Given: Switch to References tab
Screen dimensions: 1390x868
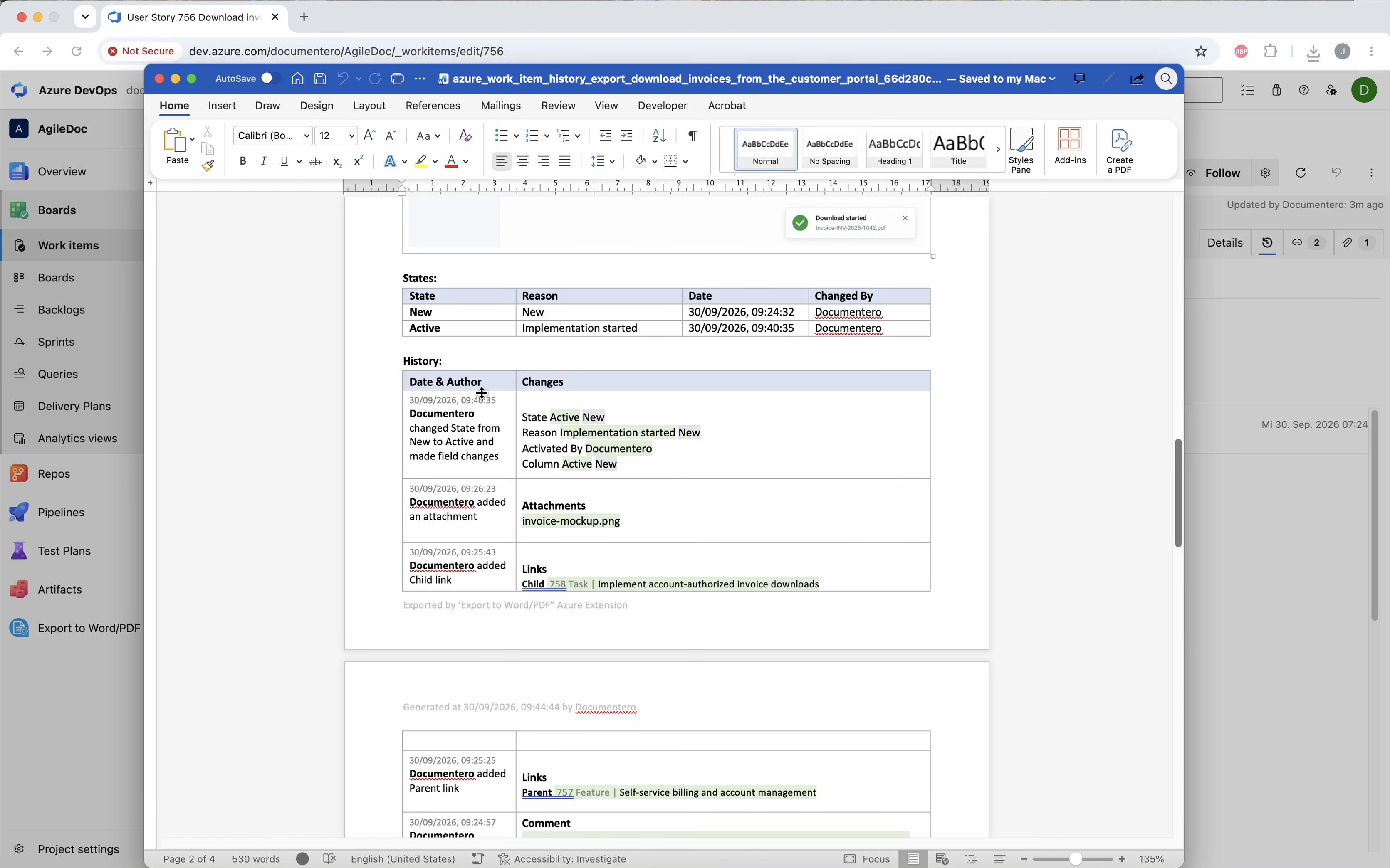Looking at the screenshot, I should [433, 106].
